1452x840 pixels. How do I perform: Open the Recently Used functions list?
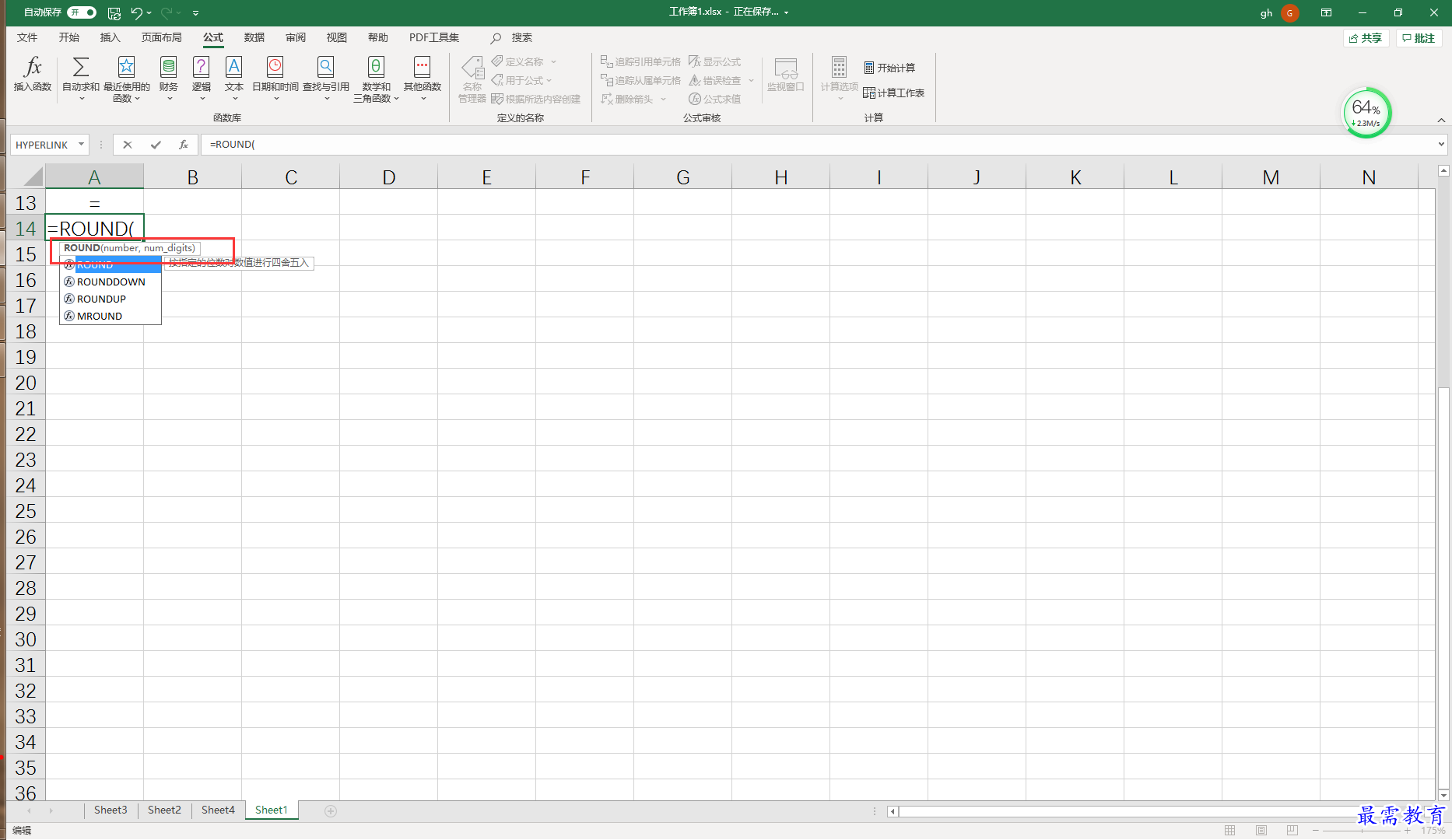pos(126,78)
